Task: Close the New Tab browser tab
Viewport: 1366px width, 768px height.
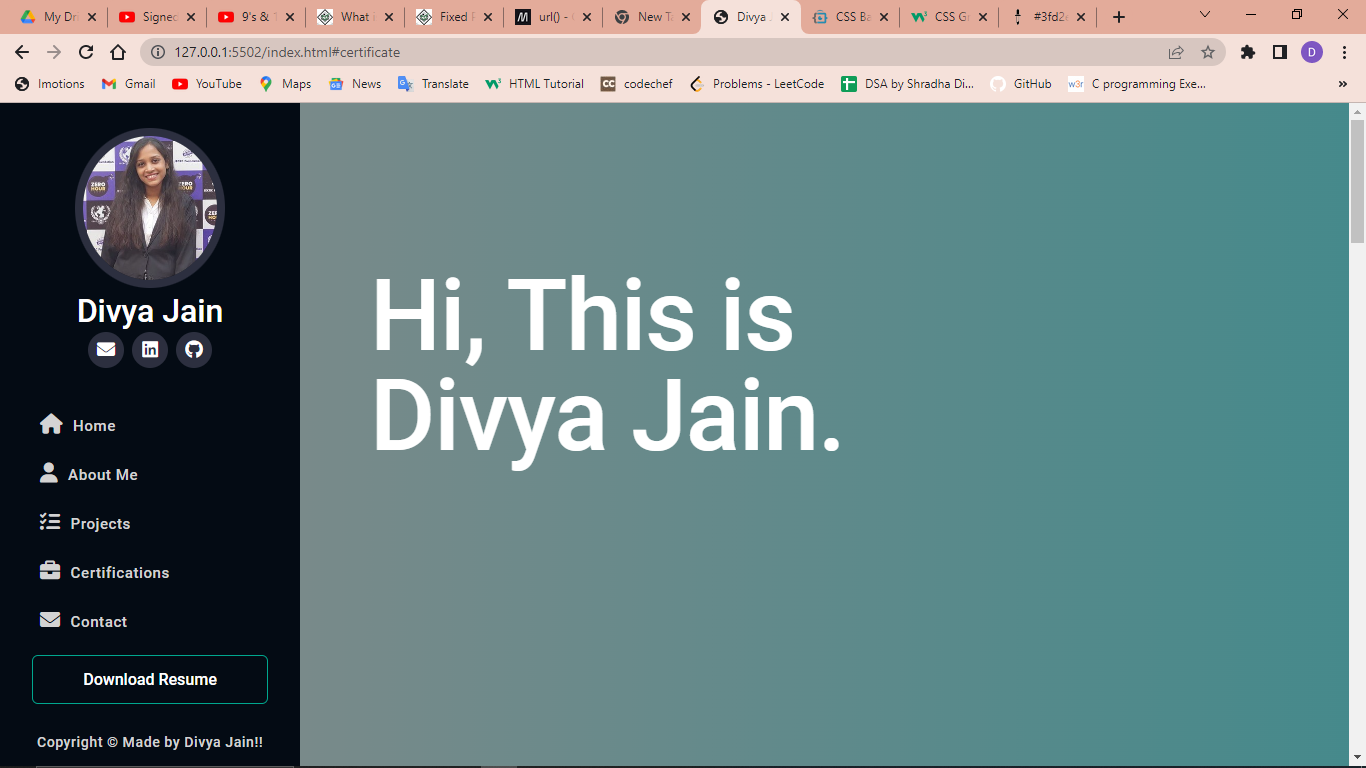Action: pos(686,17)
